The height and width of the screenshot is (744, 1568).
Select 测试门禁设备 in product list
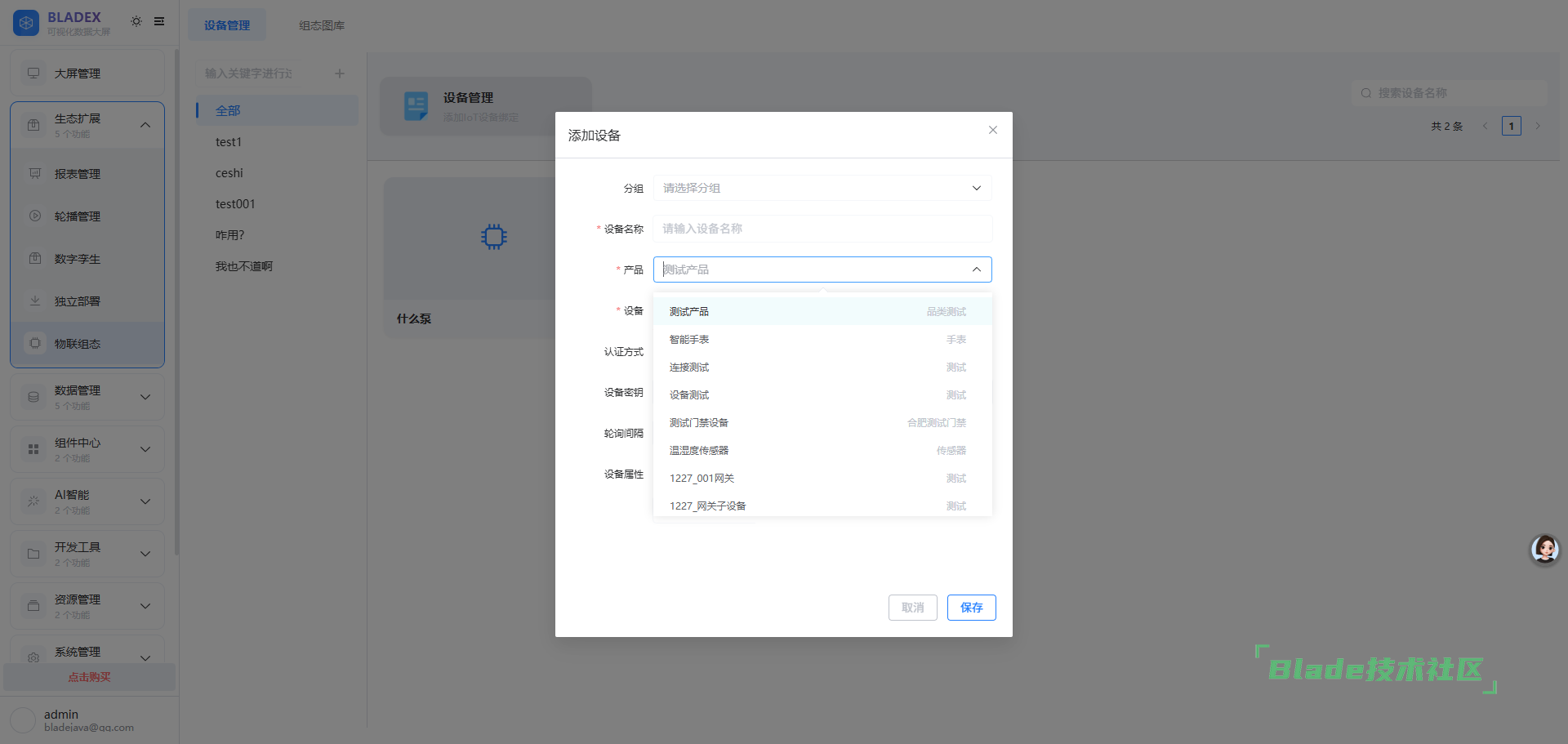[822, 422]
